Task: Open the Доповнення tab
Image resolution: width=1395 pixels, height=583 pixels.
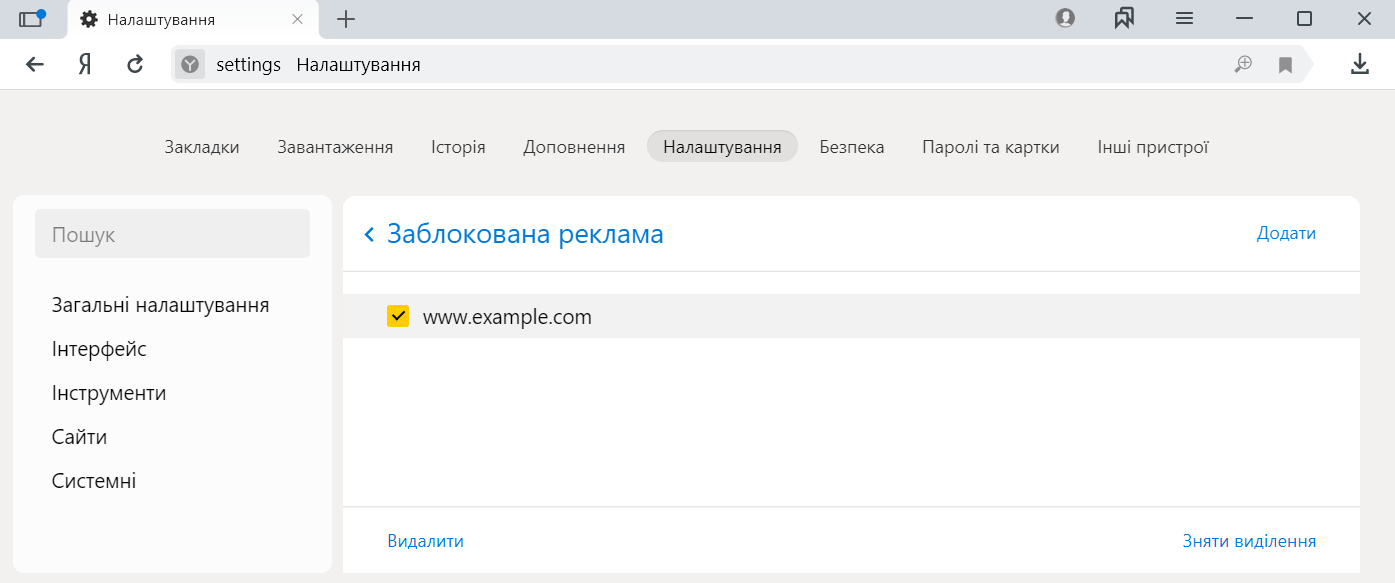Action: 574,147
